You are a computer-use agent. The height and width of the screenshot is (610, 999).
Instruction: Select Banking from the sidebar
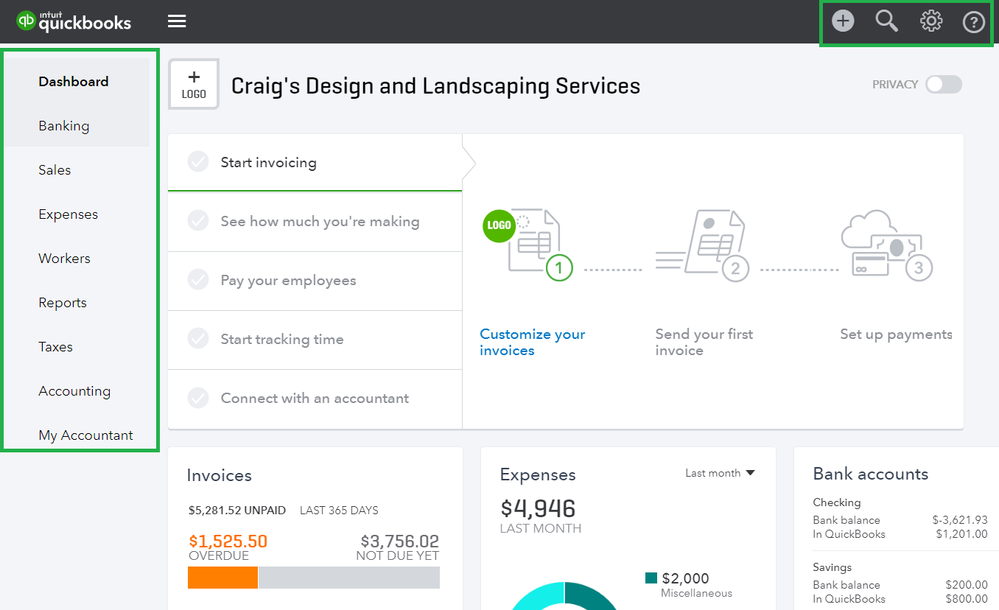65,125
